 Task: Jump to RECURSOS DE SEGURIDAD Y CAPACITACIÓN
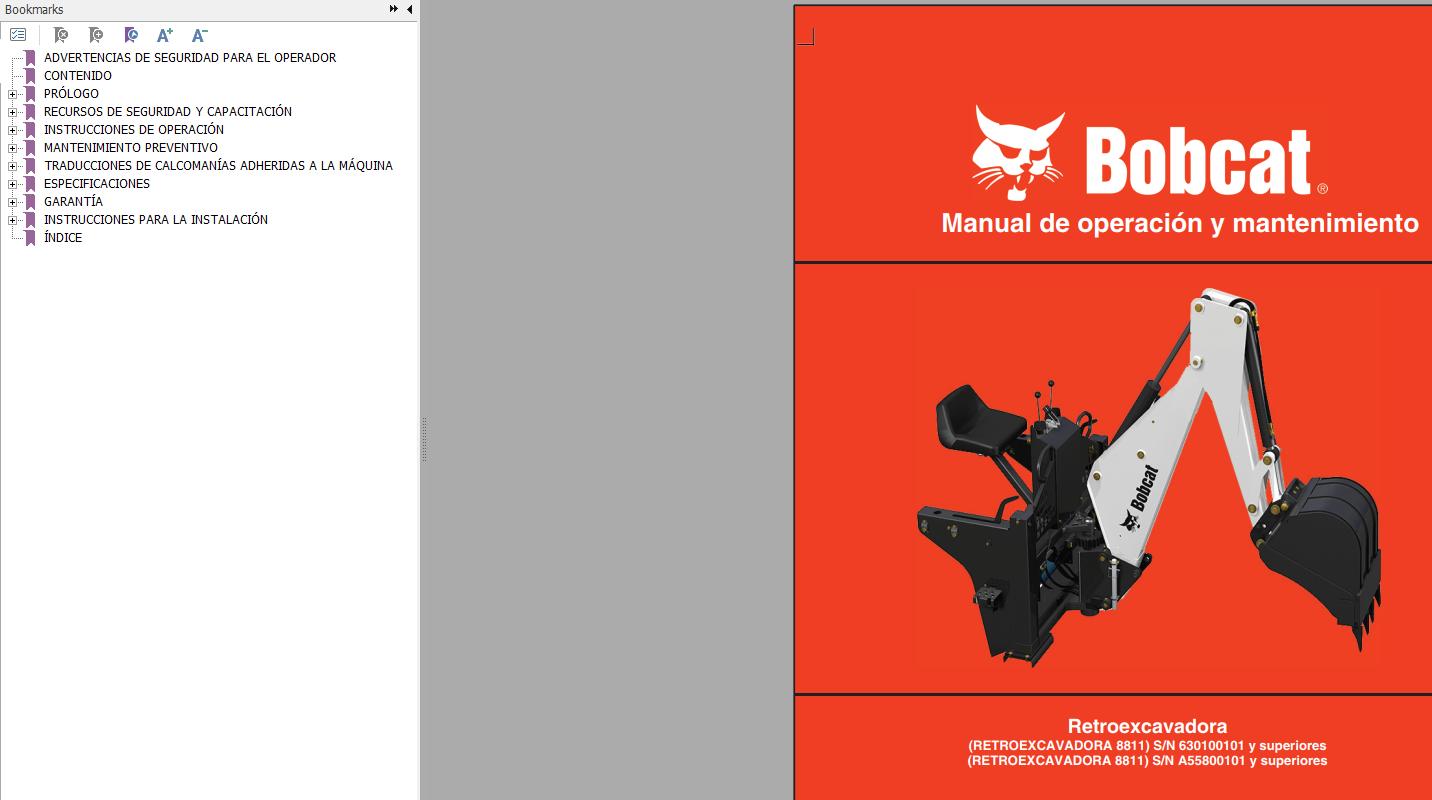coord(168,112)
